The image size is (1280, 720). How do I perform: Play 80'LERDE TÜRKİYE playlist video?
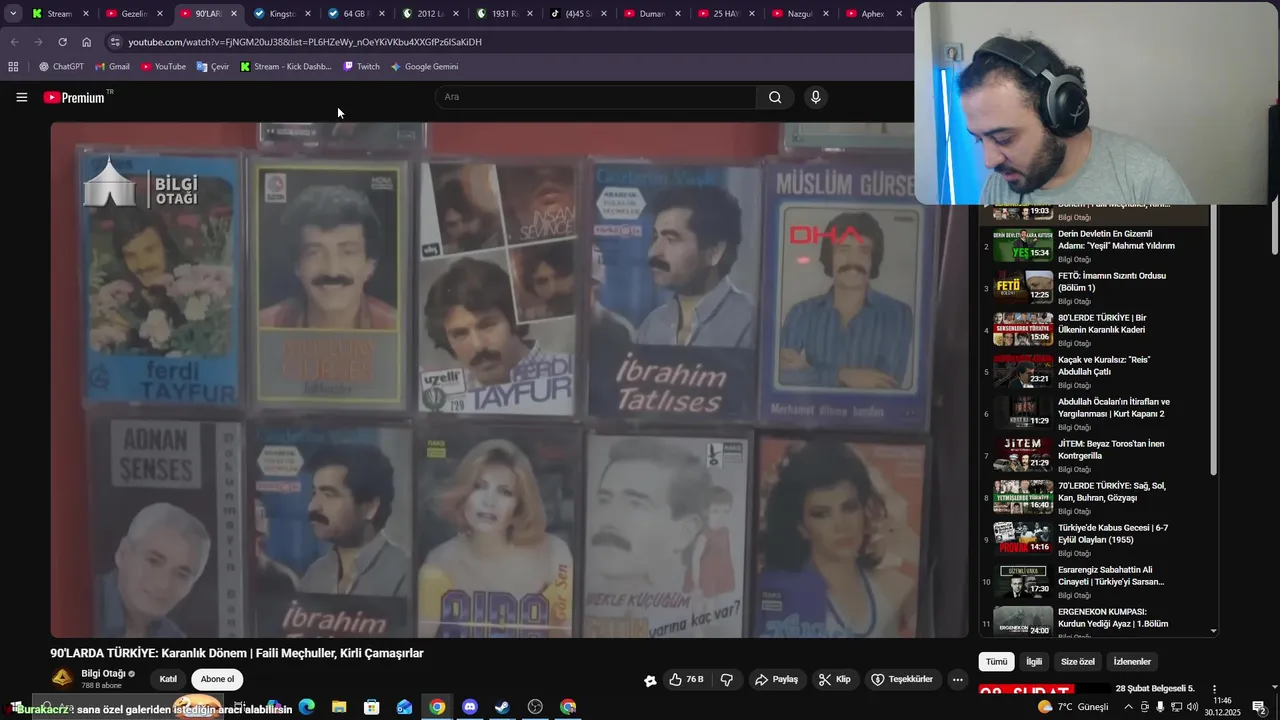pyautogui.click(x=1096, y=329)
